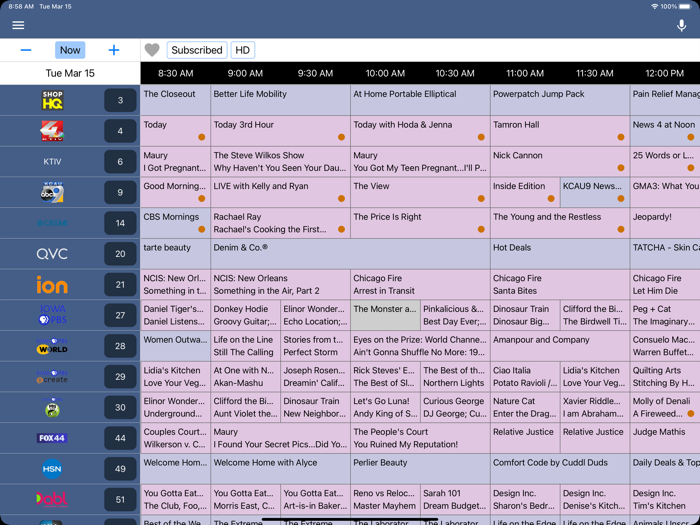Select the KCAU abc9 channel logo
Viewport: 700px width, 525px height.
[x=52, y=192]
